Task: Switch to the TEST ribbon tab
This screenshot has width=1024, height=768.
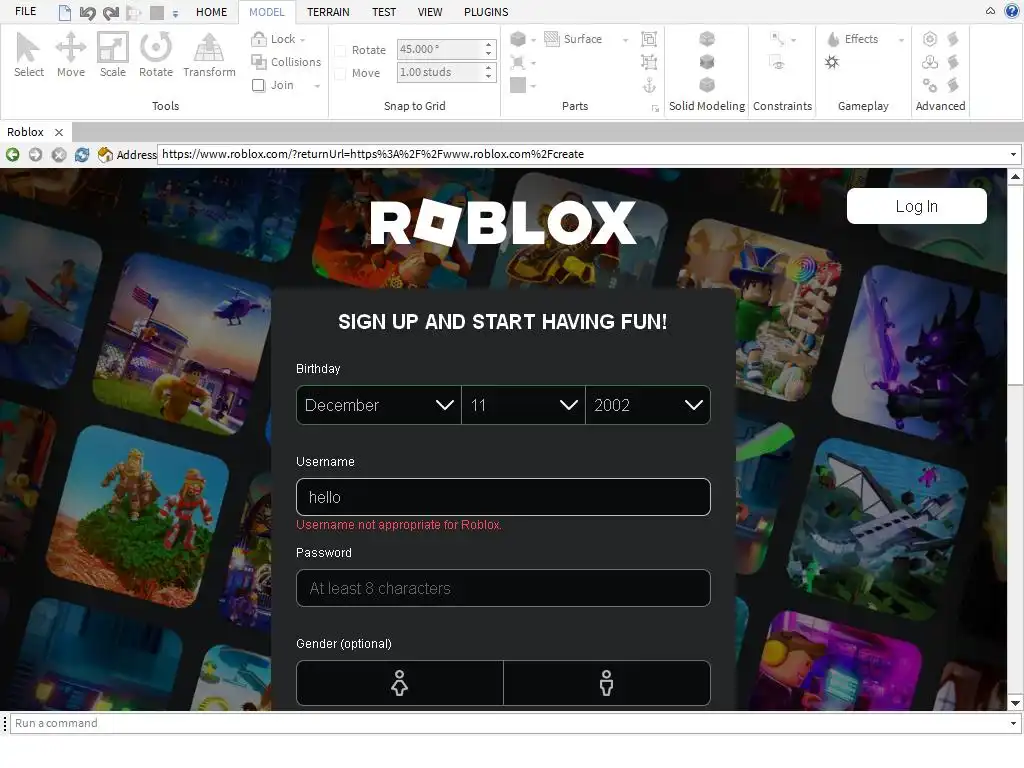Action: point(384,12)
